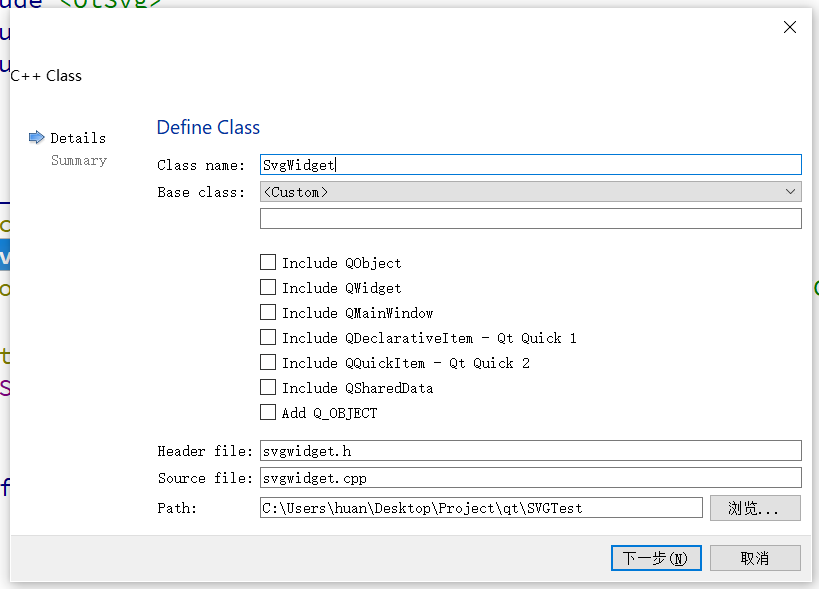Open the Base class dropdown
The image size is (819, 589).
[x=530, y=192]
